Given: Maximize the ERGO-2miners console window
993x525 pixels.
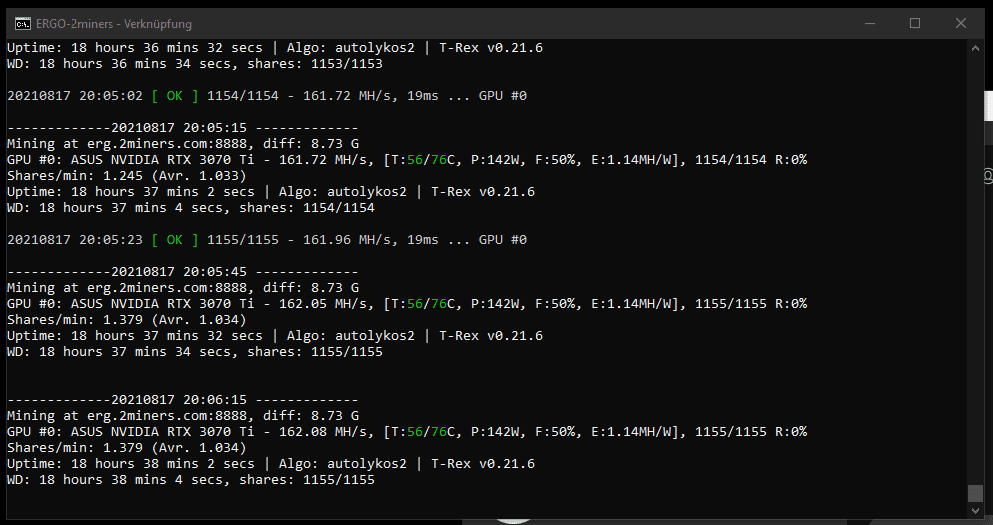Looking at the screenshot, I should (x=914, y=23).
